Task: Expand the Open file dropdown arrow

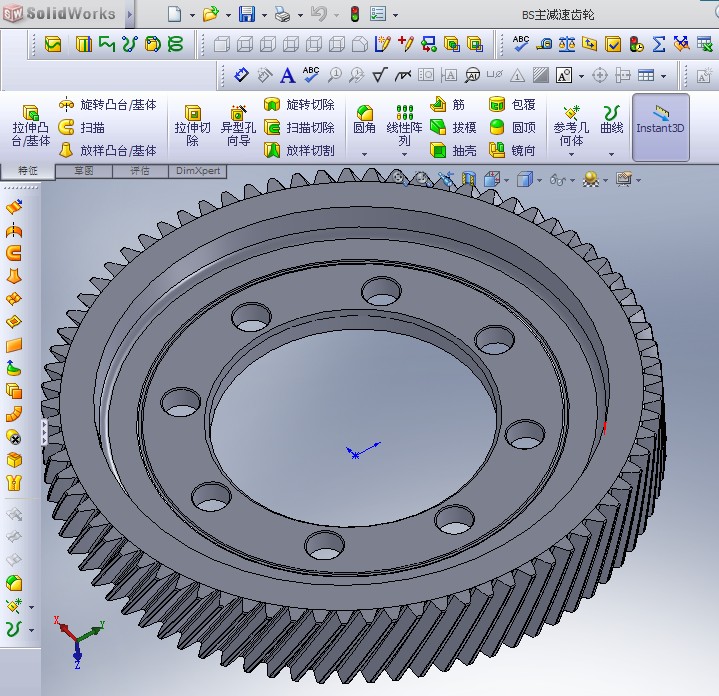Action: tap(228, 16)
